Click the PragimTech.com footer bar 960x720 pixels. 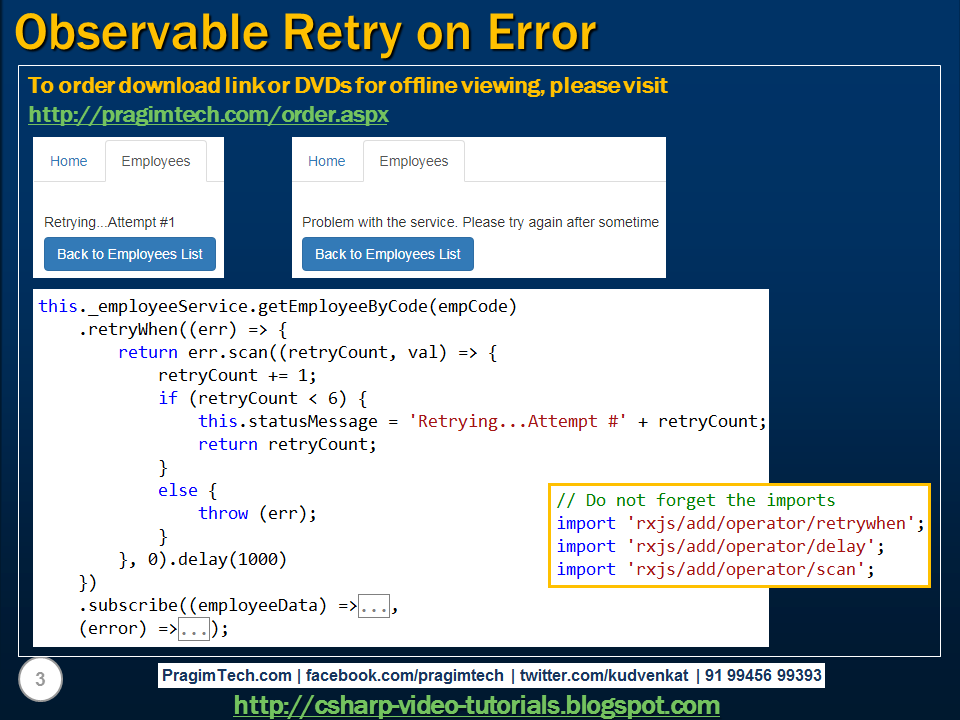pyautogui.click(x=492, y=676)
